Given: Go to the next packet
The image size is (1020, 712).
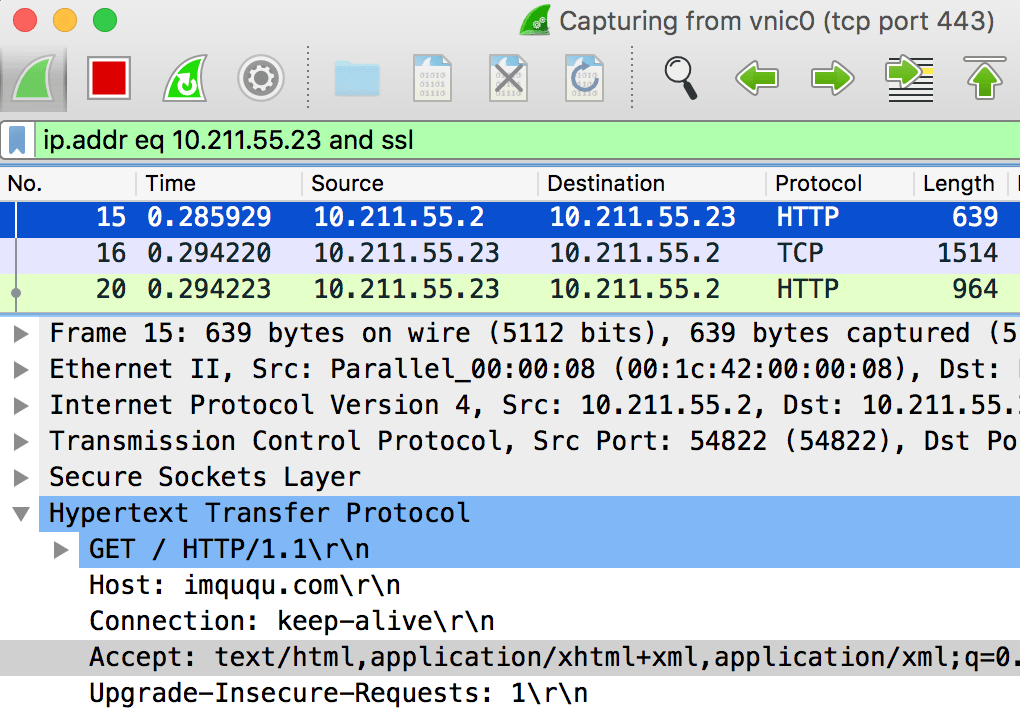Looking at the screenshot, I should (x=832, y=78).
